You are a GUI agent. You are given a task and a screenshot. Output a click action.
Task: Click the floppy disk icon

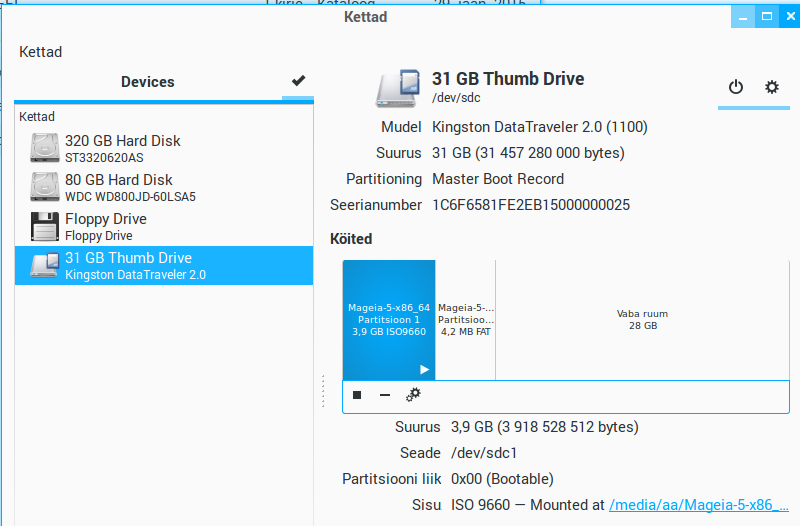tap(45, 226)
